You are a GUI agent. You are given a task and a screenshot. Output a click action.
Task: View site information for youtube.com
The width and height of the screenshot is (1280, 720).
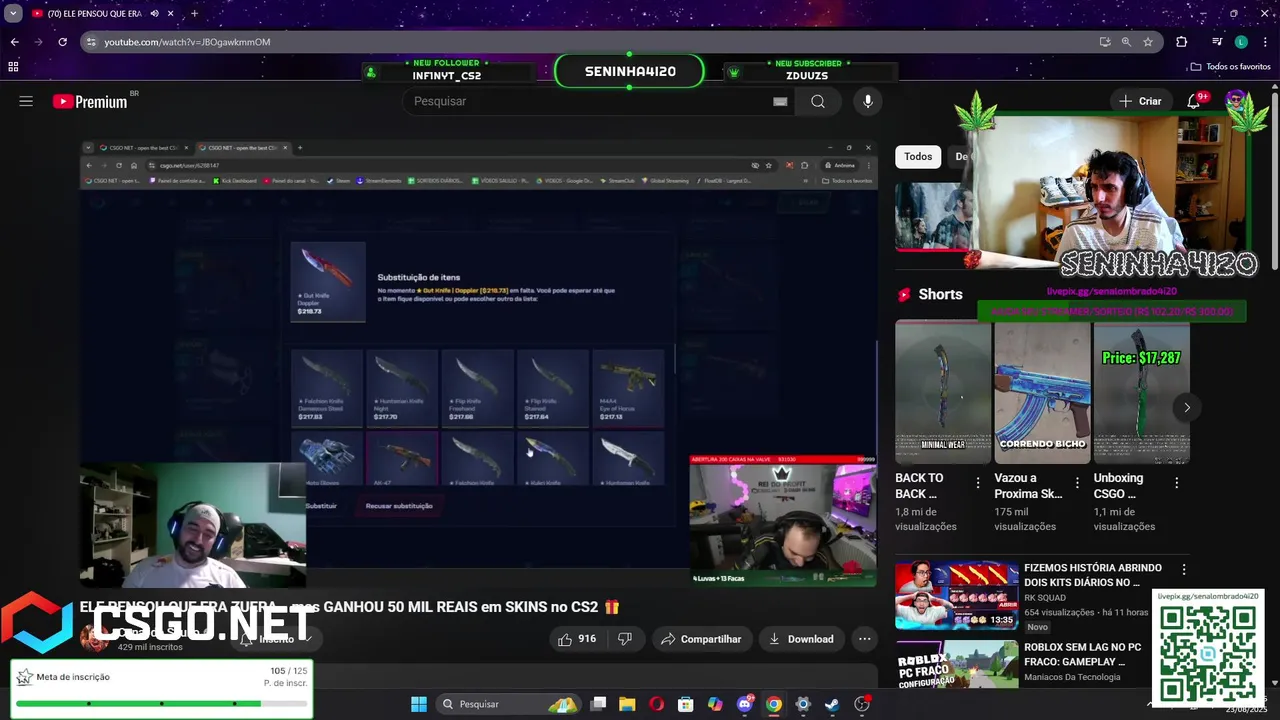coord(92,42)
